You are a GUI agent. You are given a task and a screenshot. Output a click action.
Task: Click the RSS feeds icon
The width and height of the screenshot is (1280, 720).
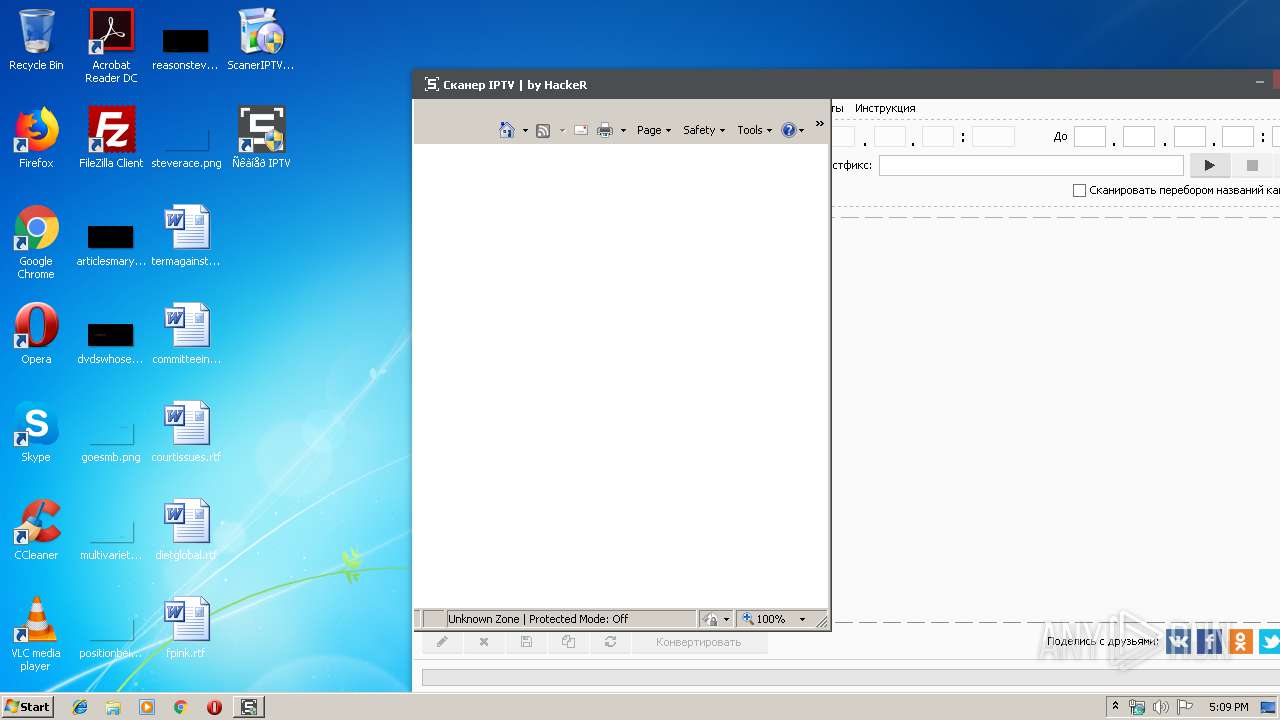click(543, 130)
